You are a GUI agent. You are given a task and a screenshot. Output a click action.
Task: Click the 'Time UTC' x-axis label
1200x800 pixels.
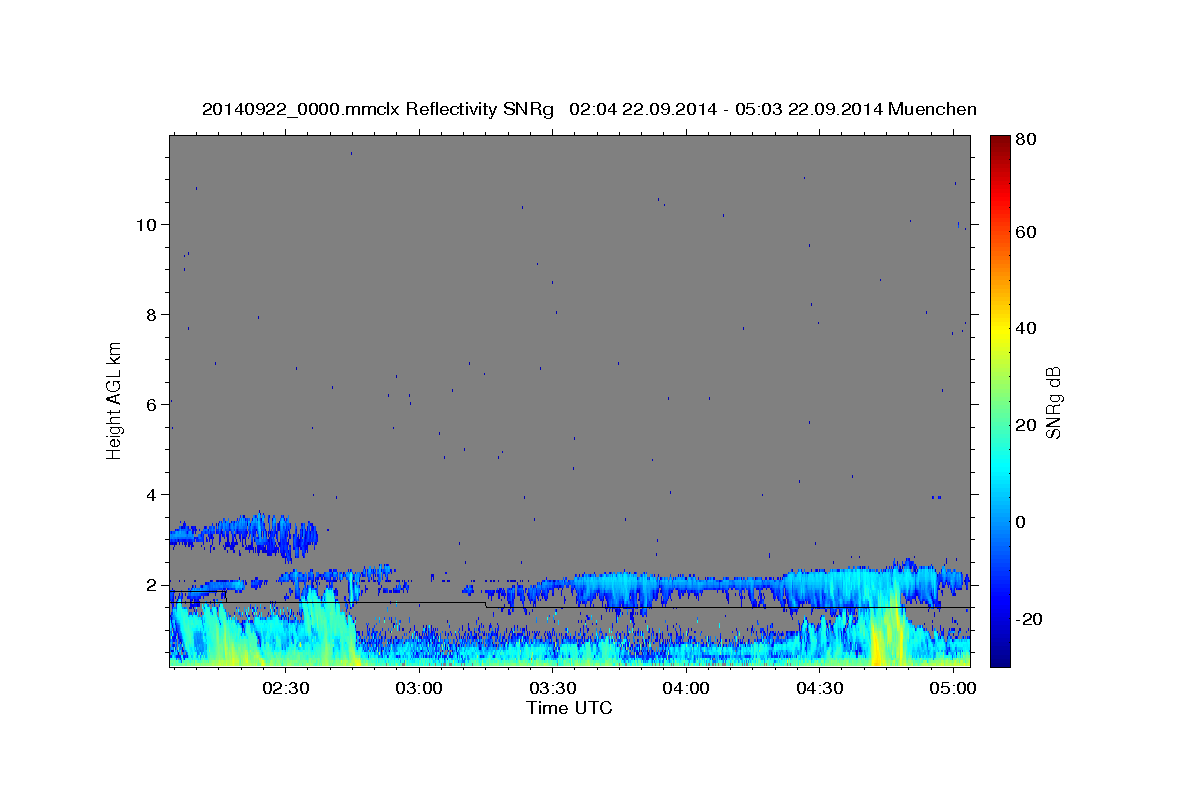click(x=569, y=708)
